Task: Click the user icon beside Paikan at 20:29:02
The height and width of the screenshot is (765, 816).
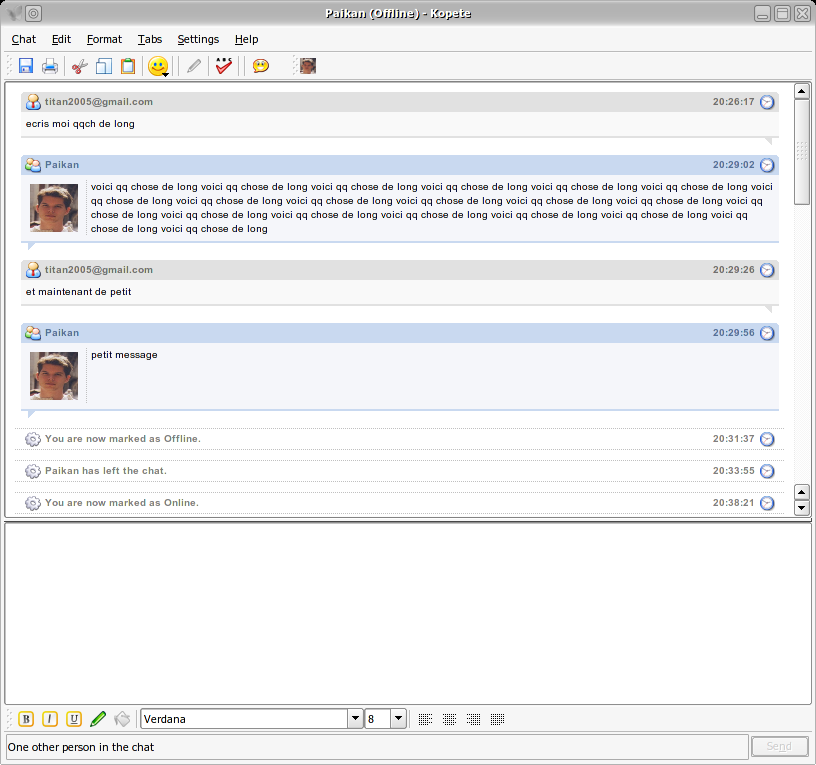Action: [x=33, y=165]
